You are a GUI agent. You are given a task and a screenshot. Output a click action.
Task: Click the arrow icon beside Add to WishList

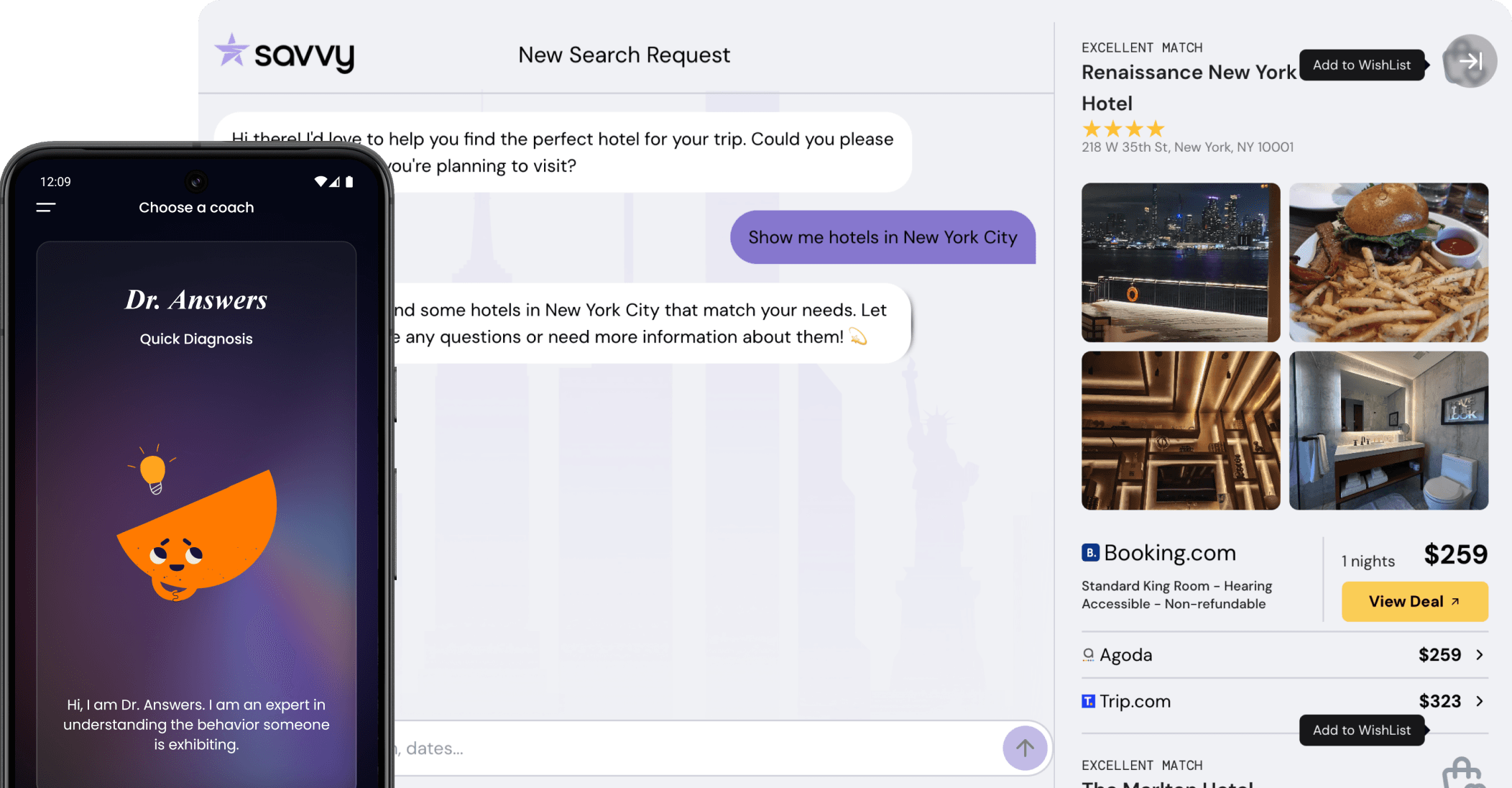tap(1469, 62)
